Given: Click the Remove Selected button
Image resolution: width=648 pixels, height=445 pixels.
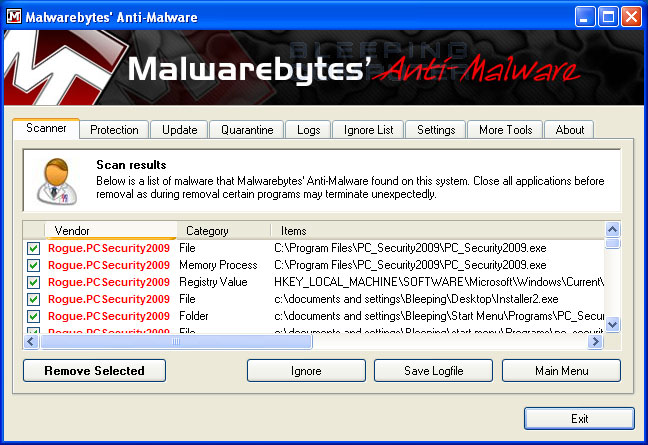Looking at the screenshot, I should (94, 371).
